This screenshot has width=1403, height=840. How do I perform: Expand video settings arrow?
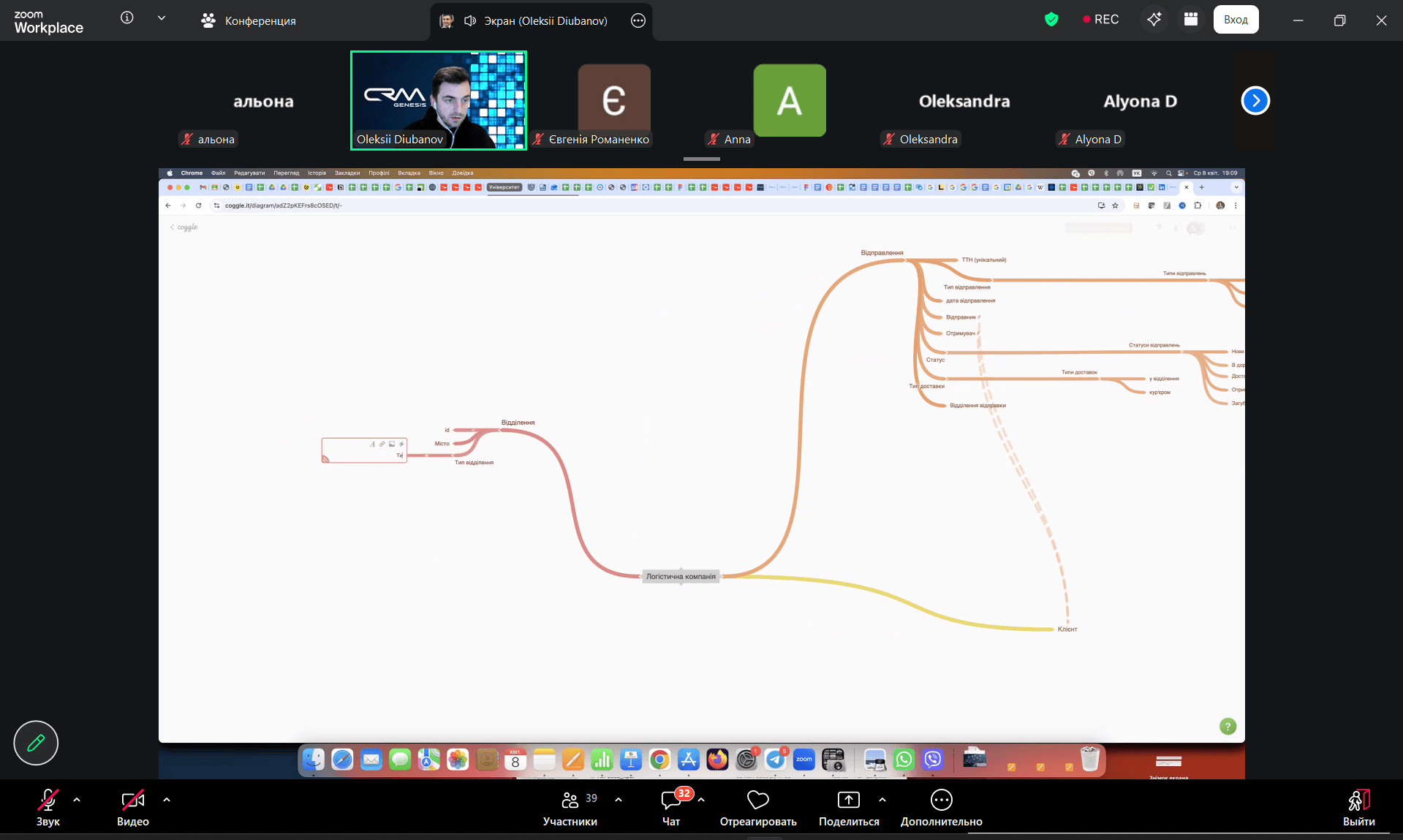167,800
